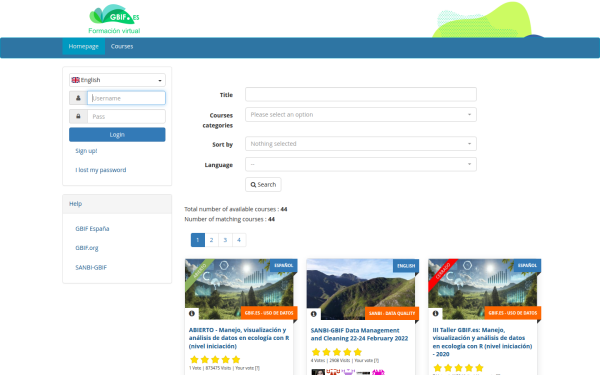Click the info icon on SANBI-GBIF course card
This screenshot has width=600, height=375.
point(313,314)
